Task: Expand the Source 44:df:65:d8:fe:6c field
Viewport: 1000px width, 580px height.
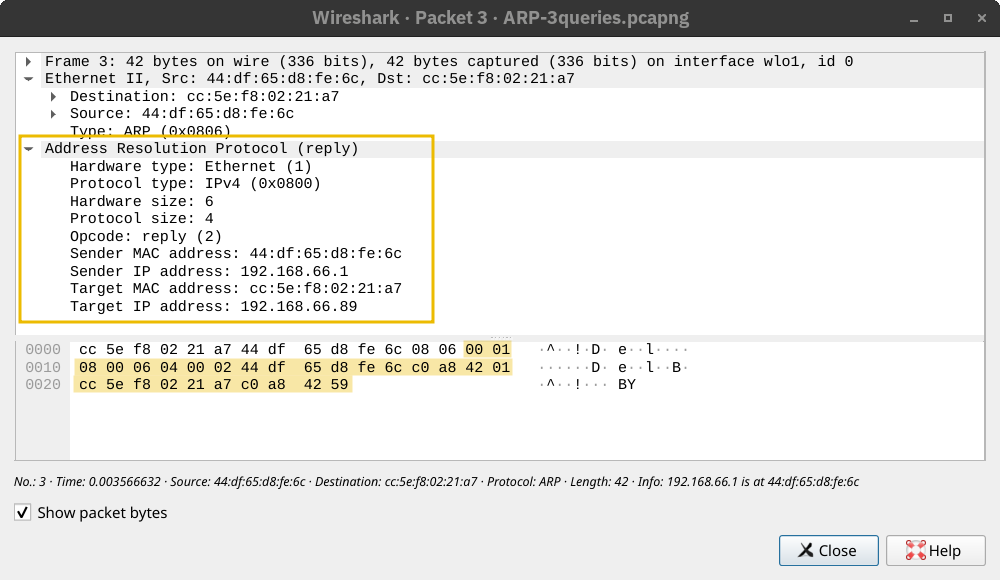Action: tap(54, 114)
